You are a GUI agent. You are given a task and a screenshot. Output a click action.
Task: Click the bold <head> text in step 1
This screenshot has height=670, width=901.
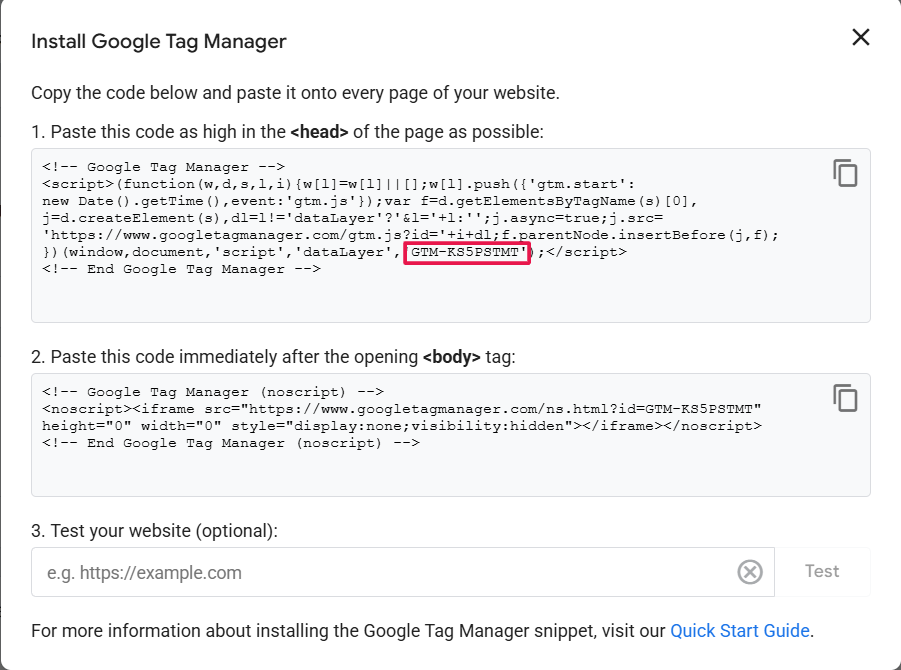click(x=319, y=132)
